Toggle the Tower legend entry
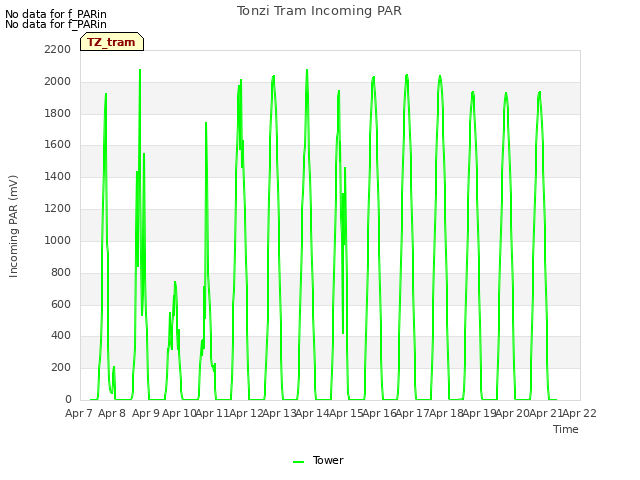Image resolution: width=640 pixels, height=480 pixels. 318,460
